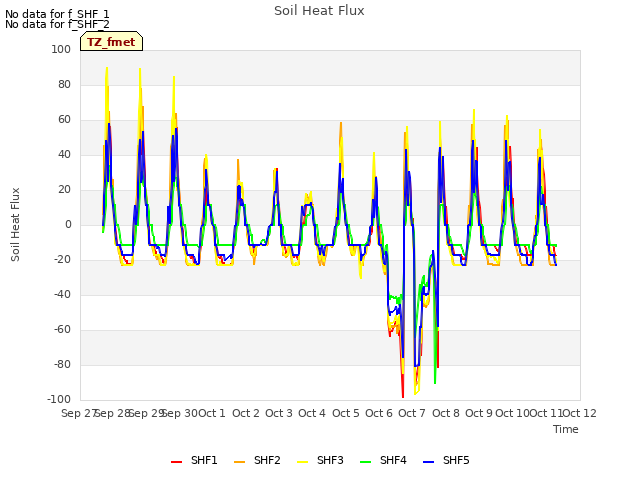Click the Sep 27 x-axis date label

point(78,413)
